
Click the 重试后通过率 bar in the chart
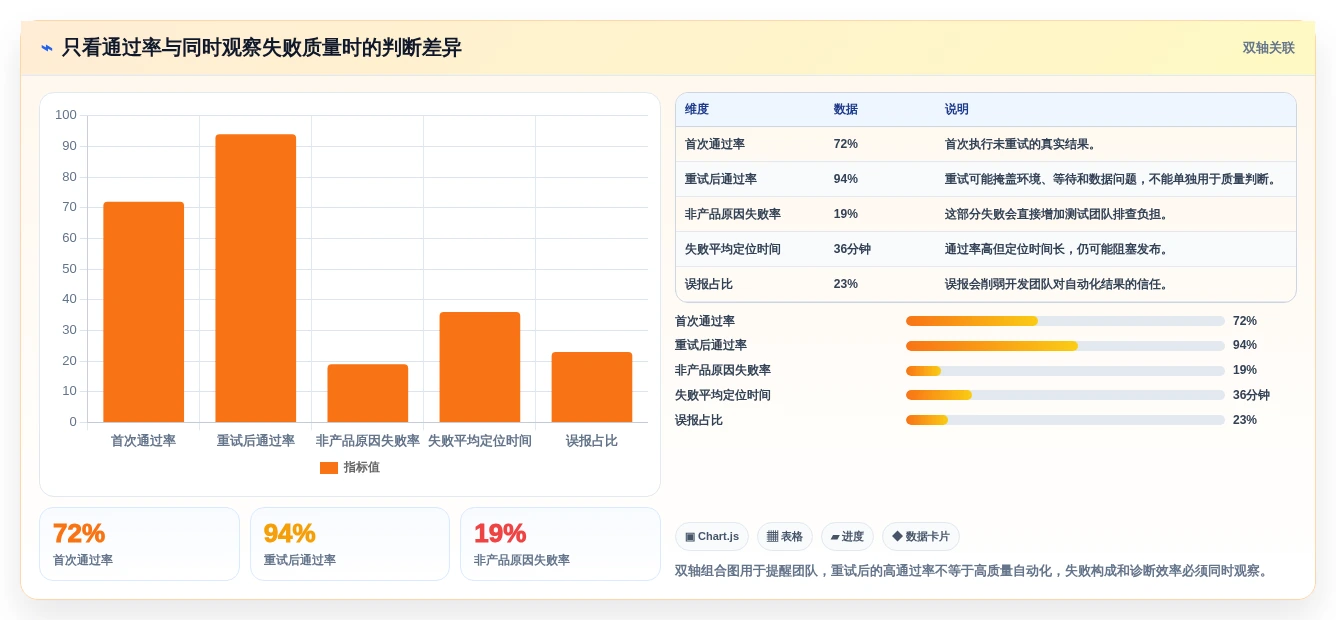[x=256, y=278]
